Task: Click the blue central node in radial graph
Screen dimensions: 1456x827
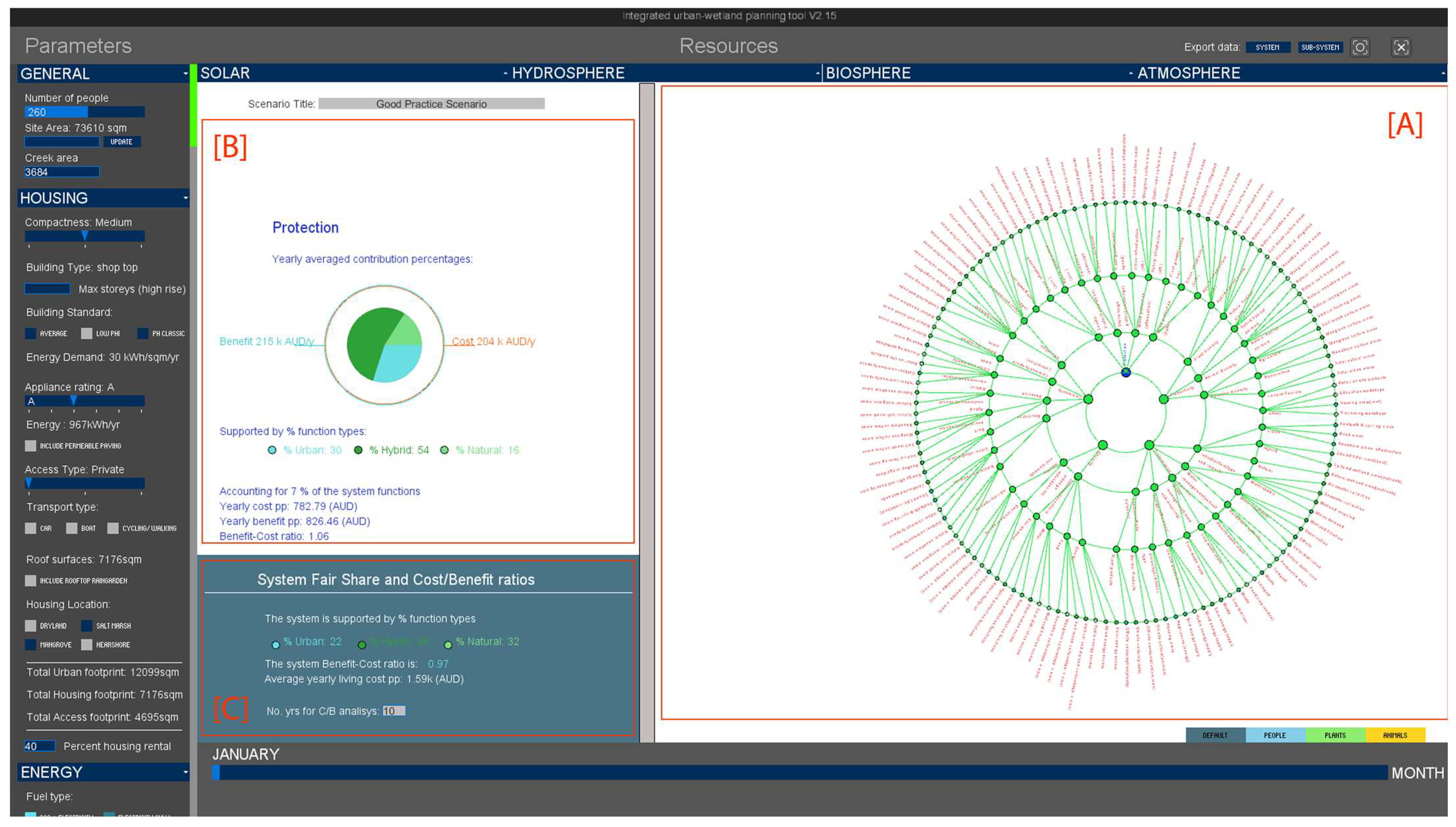Action: [x=1126, y=373]
